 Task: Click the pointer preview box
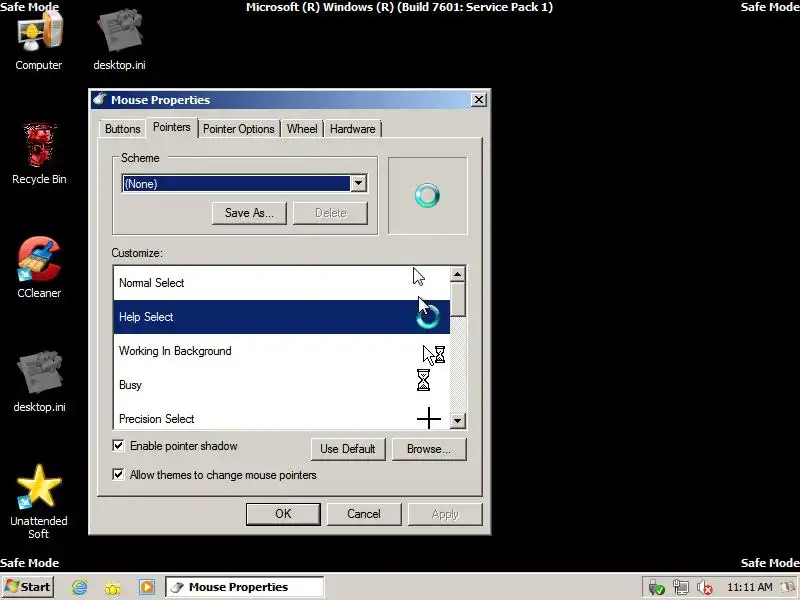click(428, 195)
